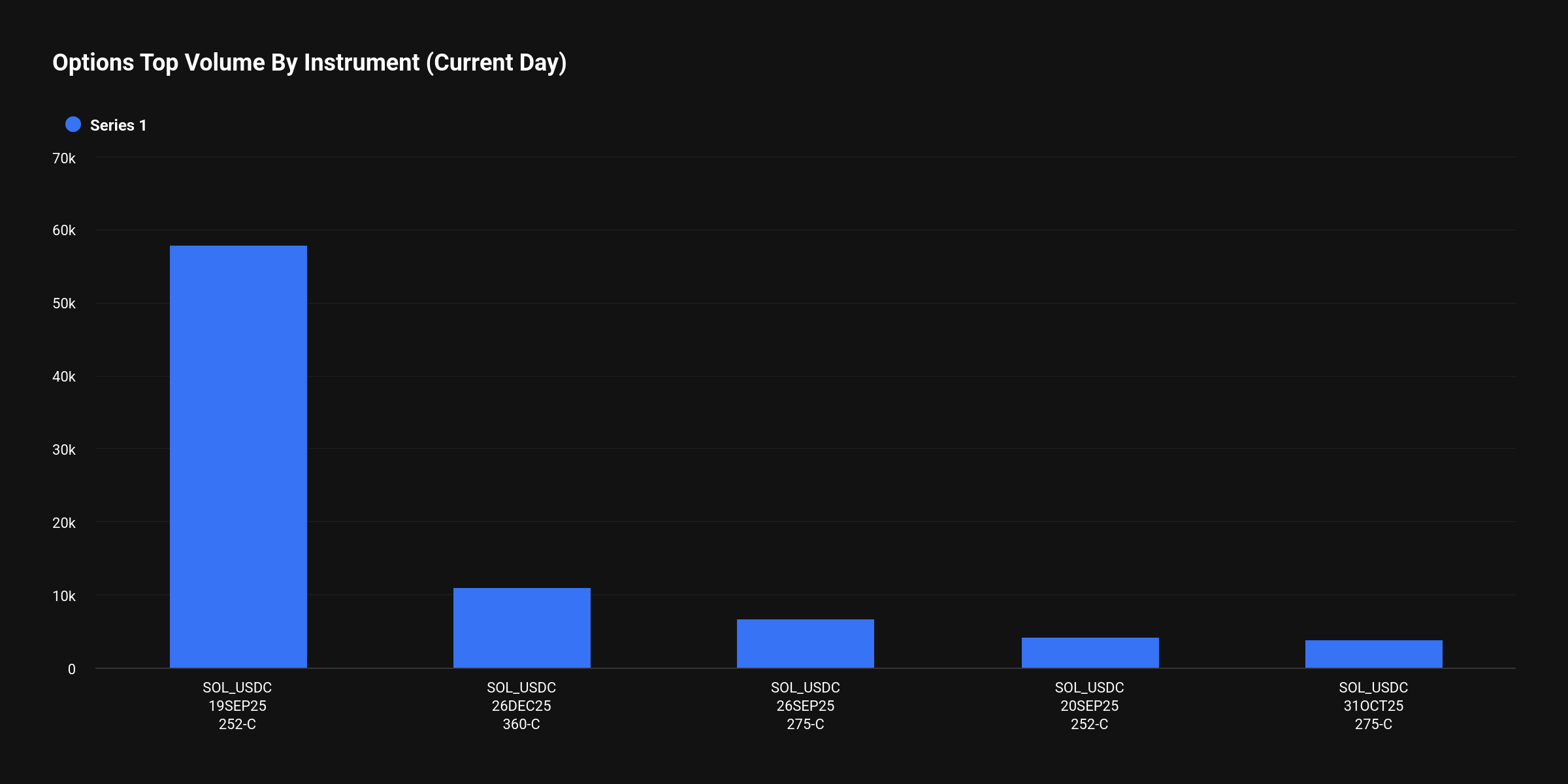Click the 26SEP25 275-C axis label
Image resolution: width=1568 pixels, height=784 pixels.
(806, 706)
